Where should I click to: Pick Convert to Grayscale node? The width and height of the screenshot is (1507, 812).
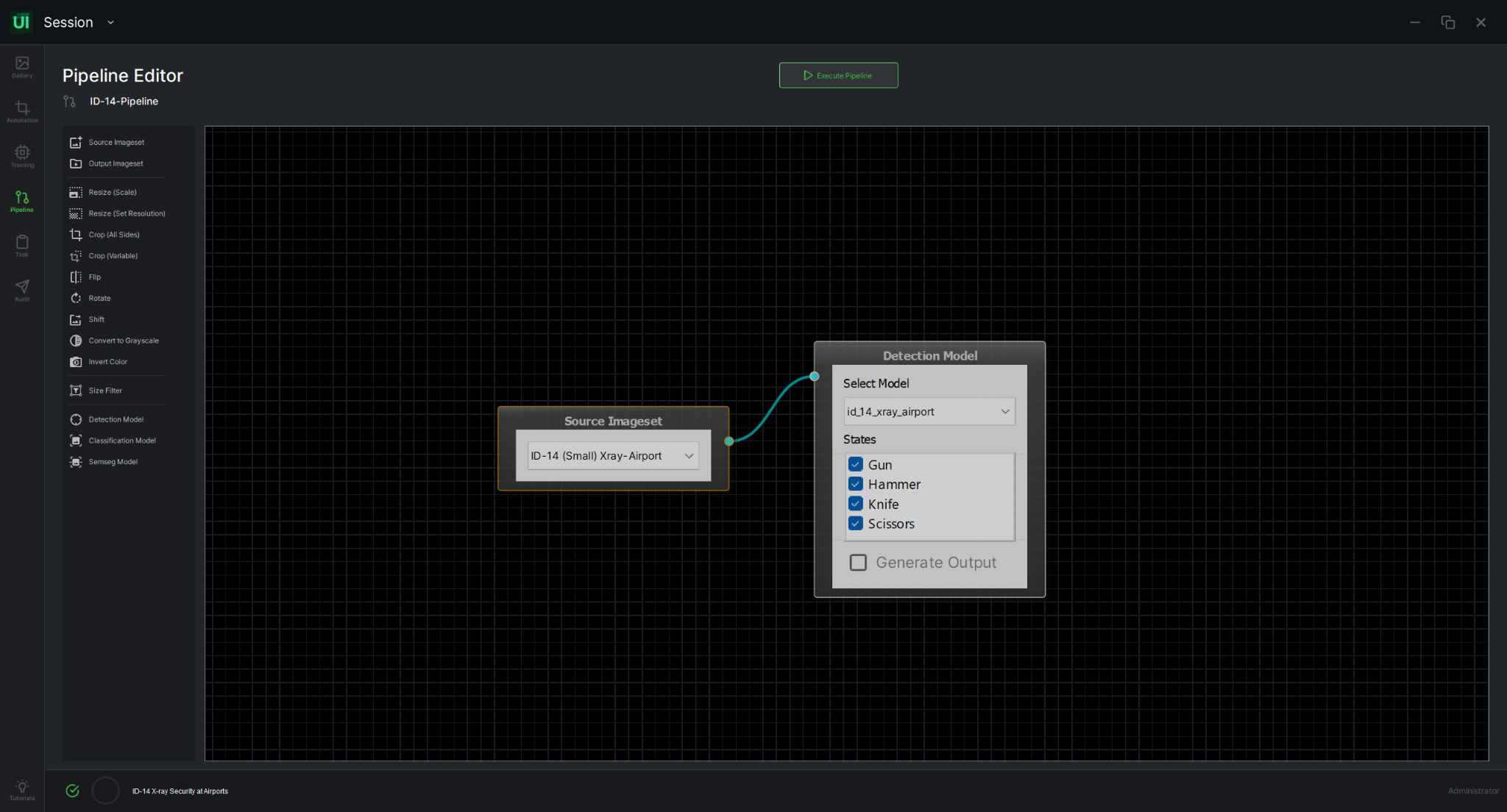(123, 341)
